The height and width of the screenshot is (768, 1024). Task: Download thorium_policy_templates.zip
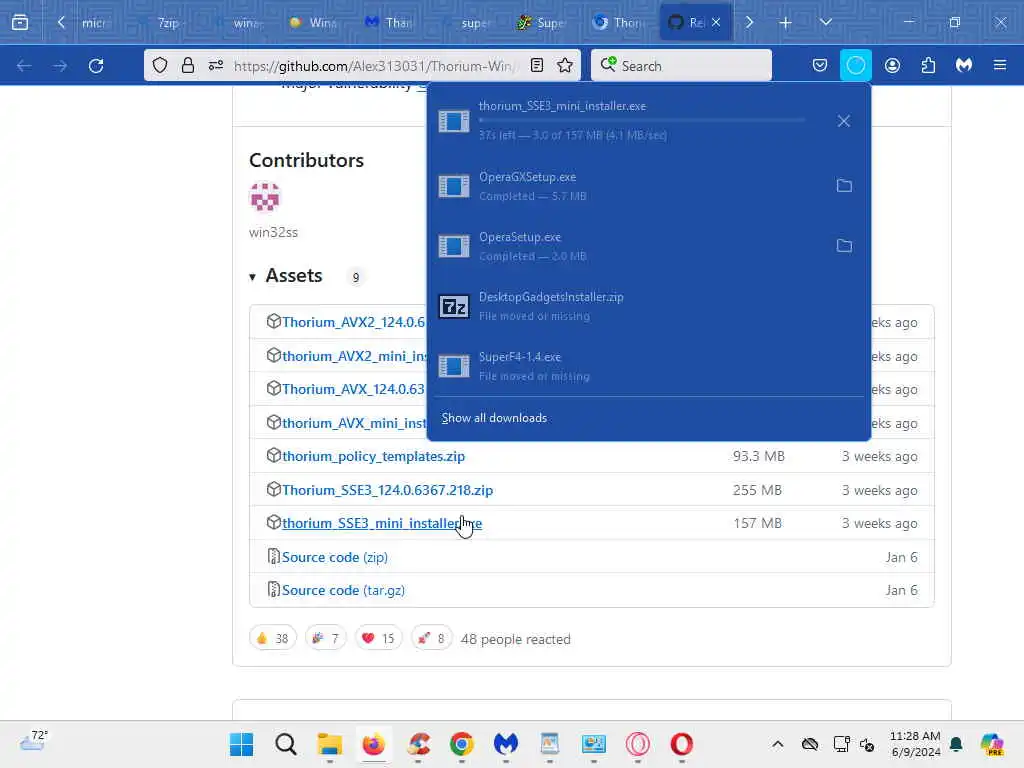[374, 456]
